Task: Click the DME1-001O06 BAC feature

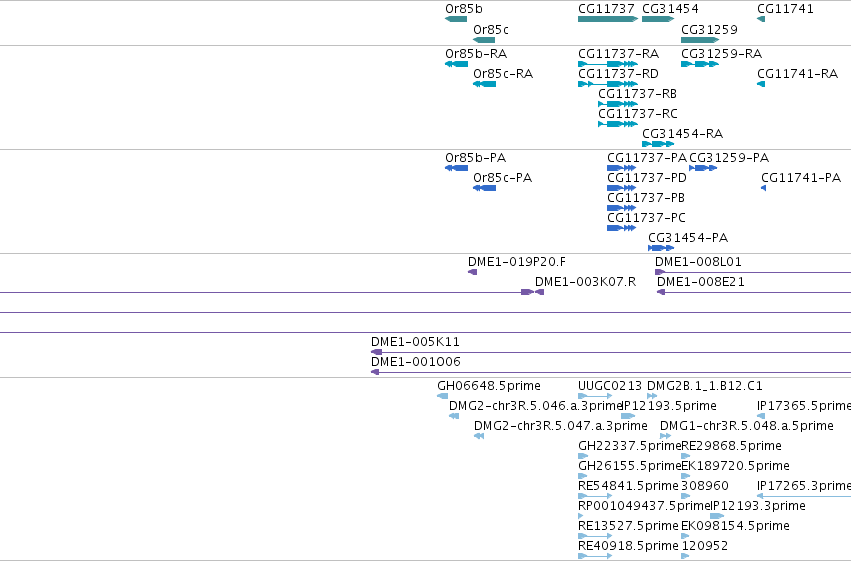Action: click(611, 372)
